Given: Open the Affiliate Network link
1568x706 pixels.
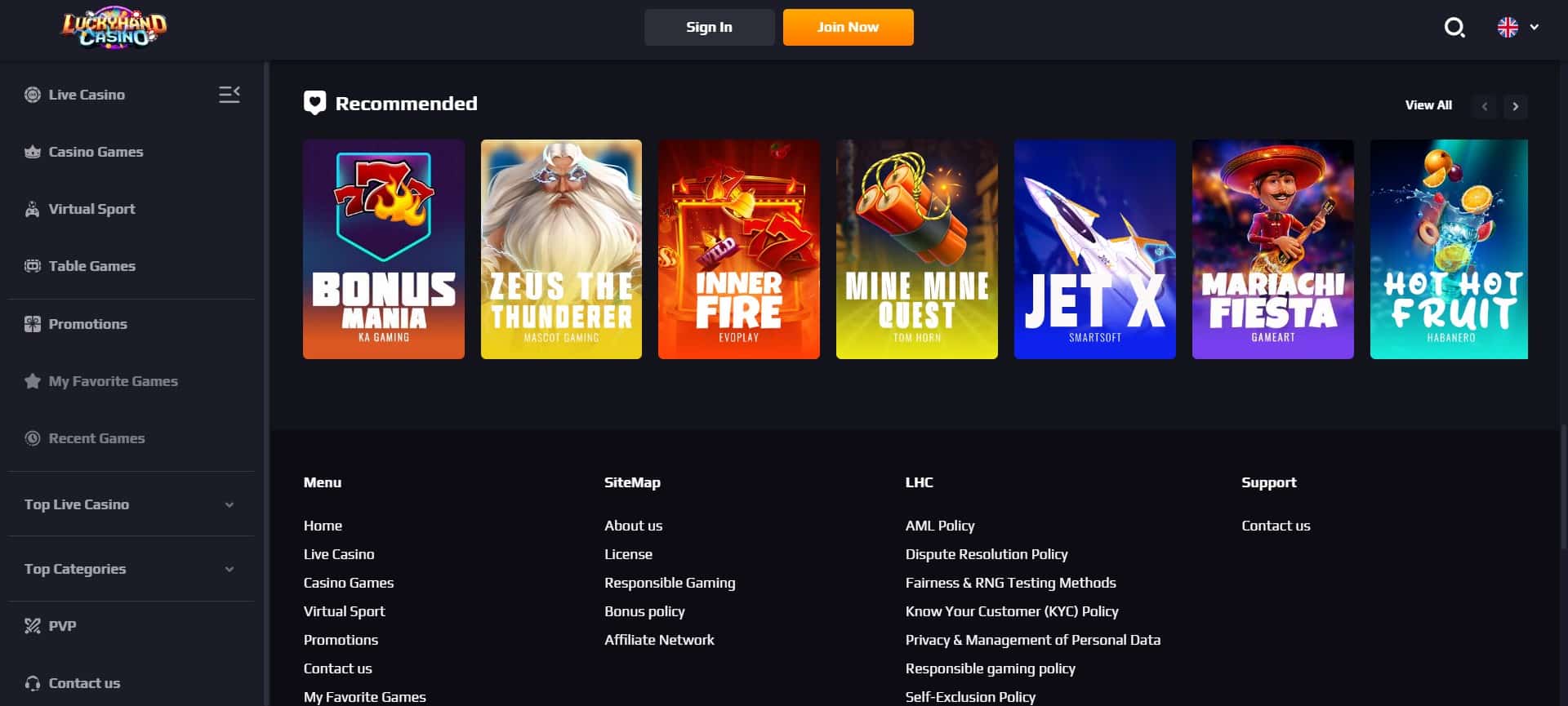Looking at the screenshot, I should tap(659, 640).
